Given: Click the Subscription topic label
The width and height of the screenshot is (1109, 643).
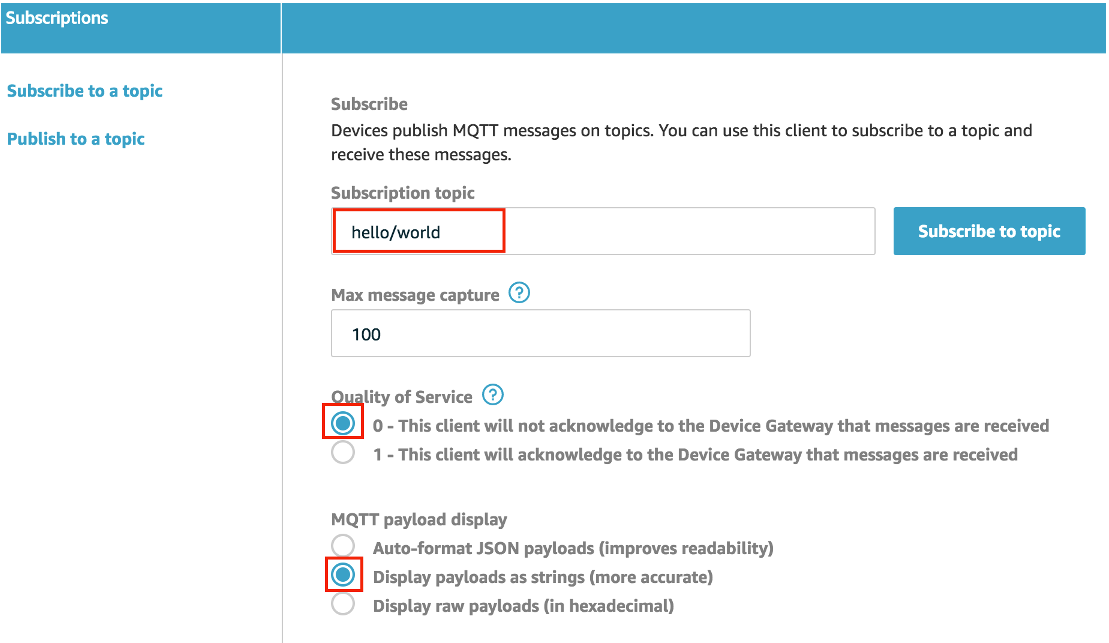Looking at the screenshot, I should [x=402, y=193].
